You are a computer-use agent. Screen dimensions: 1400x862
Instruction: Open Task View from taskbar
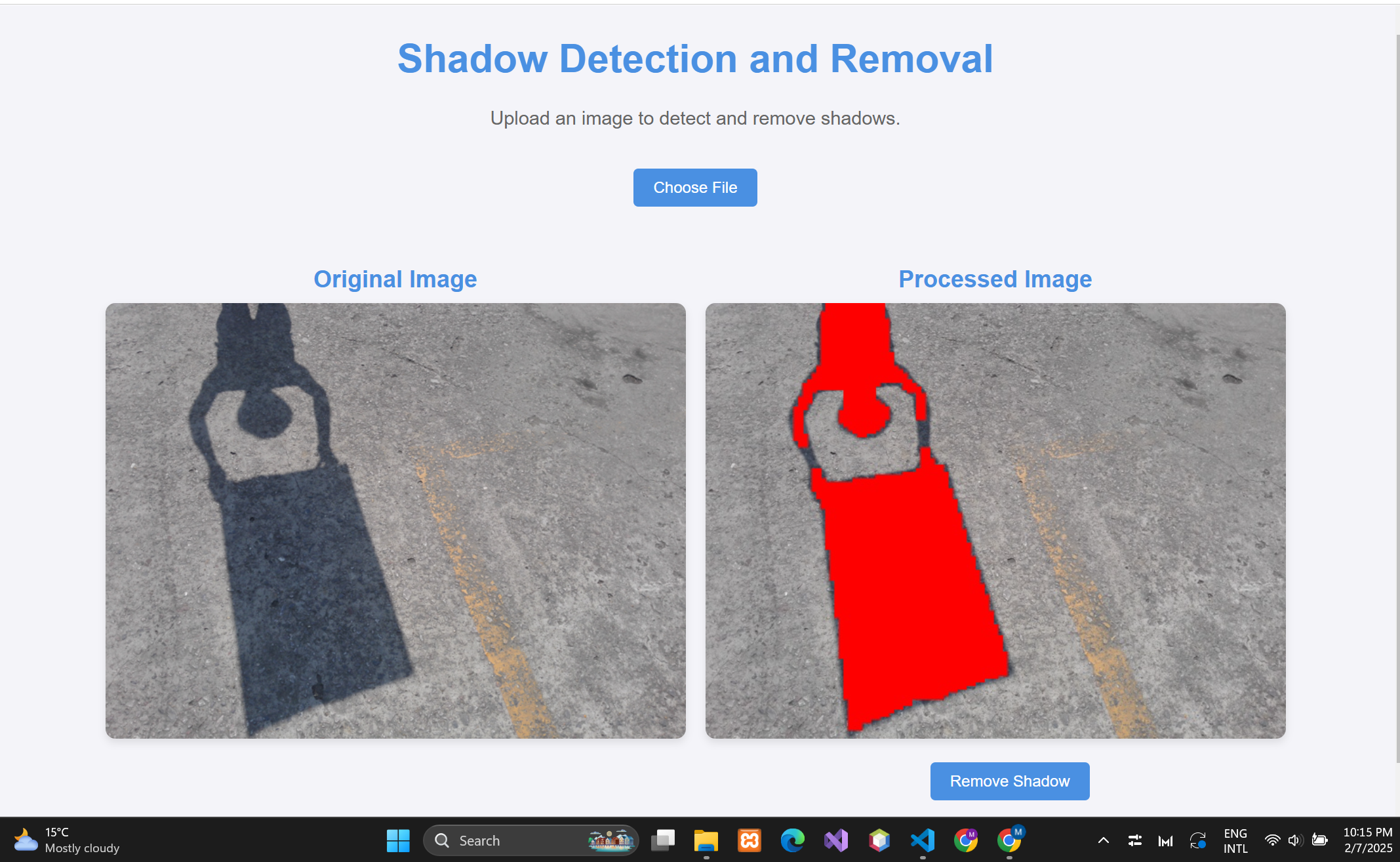(x=663, y=840)
